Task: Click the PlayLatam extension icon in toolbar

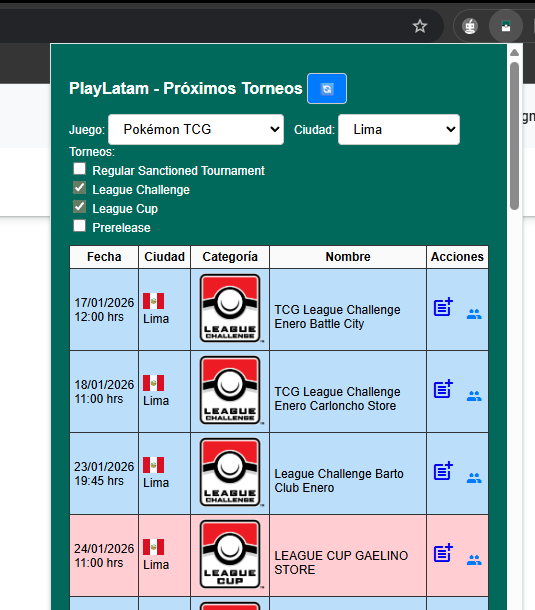Action: coord(506,26)
